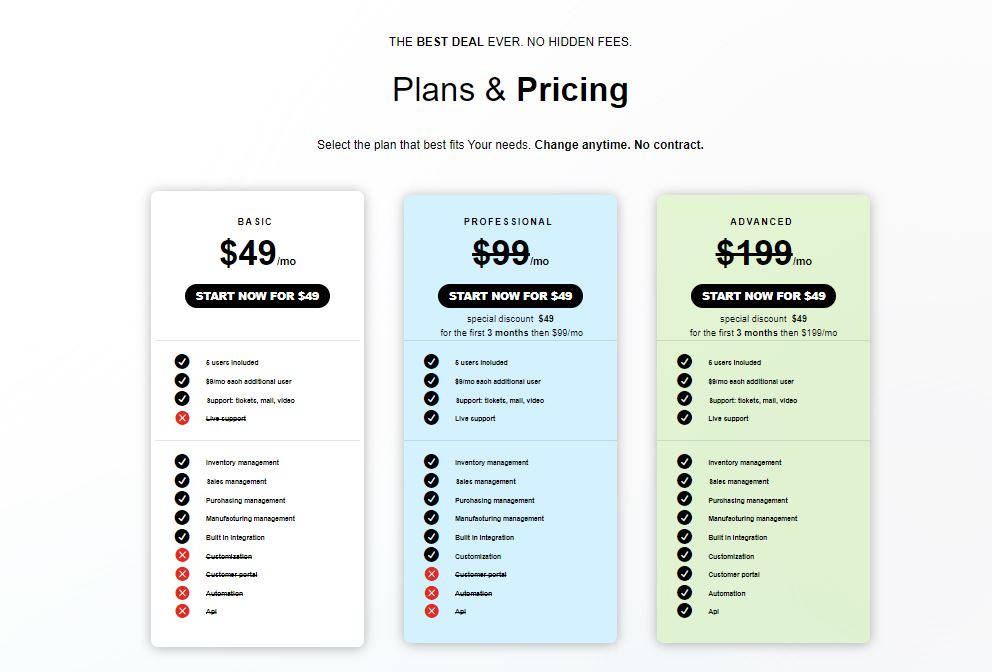Image resolution: width=992 pixels, height=672 pixels.
Task: Click the crossed-out $199 price in Advanced
Action: click(754, 253)
